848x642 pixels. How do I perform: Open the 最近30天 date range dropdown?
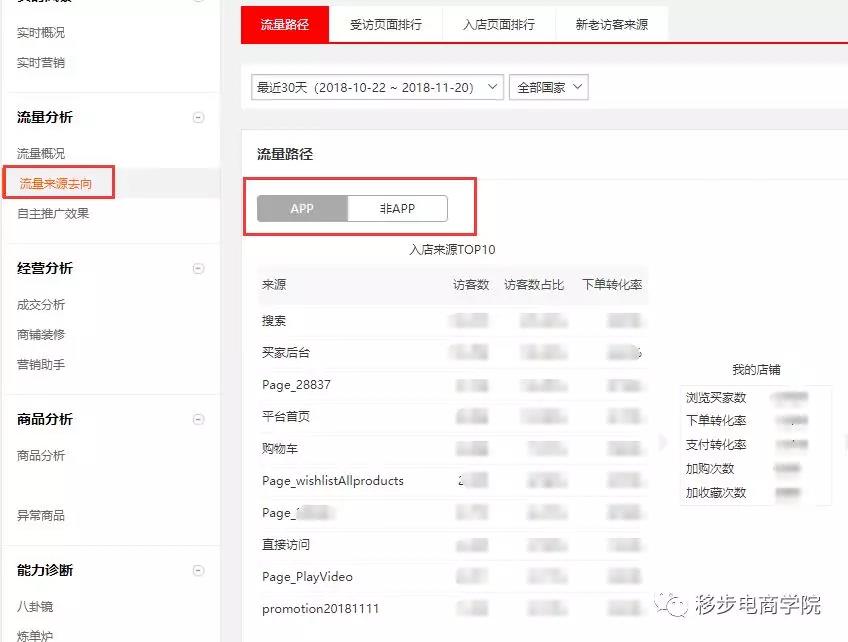(x=375, y=87)
